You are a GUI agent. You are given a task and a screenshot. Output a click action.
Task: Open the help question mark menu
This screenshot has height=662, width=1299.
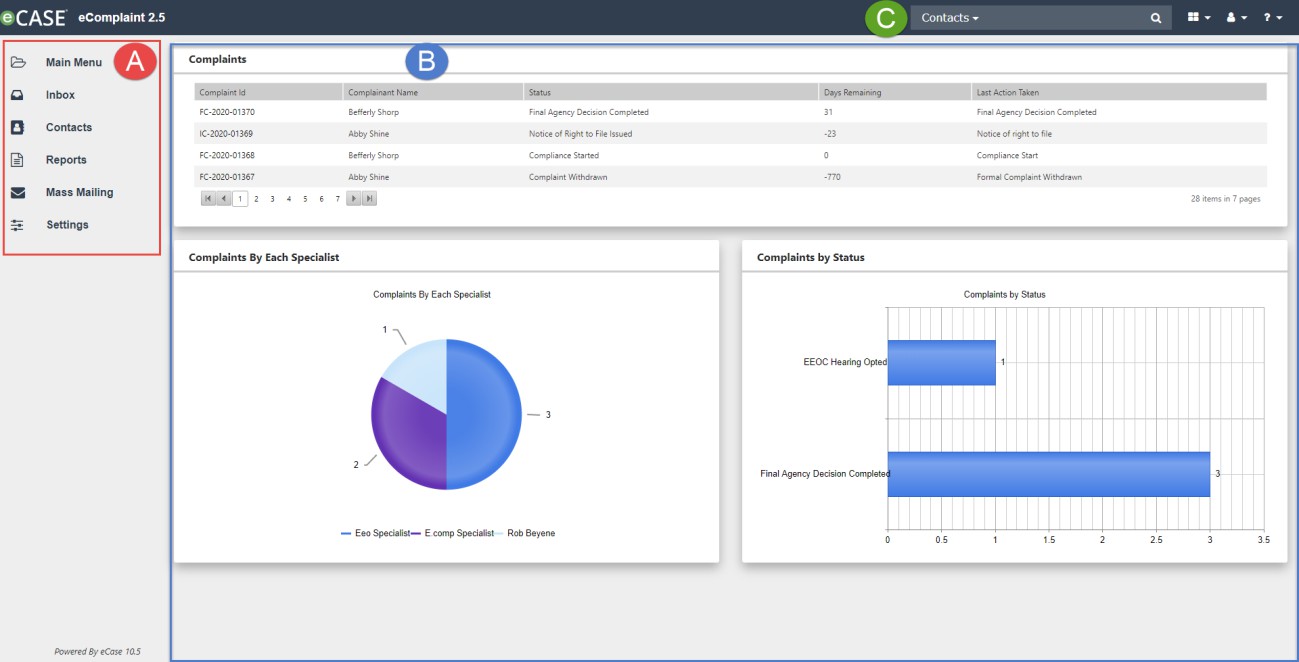click(1273, 18)
